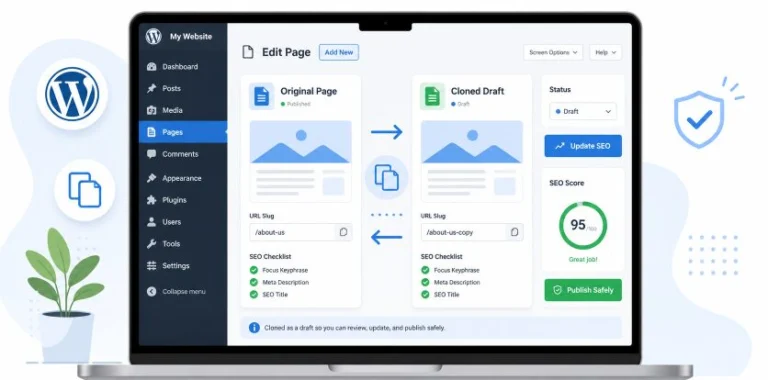Click the Plugins puzzle icon

point(151,200)
